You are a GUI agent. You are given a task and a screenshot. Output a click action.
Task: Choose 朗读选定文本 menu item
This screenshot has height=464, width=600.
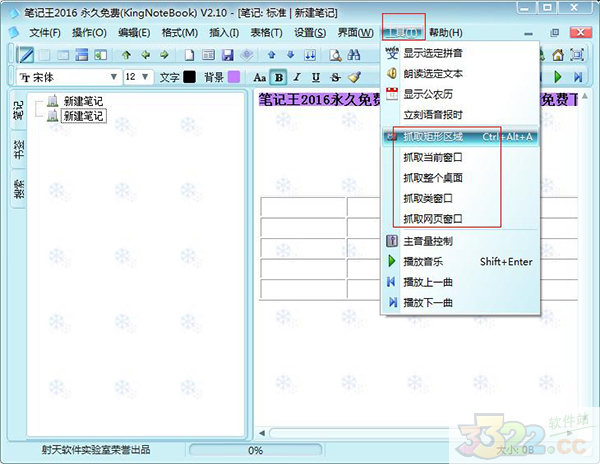[x=461, y=73]
